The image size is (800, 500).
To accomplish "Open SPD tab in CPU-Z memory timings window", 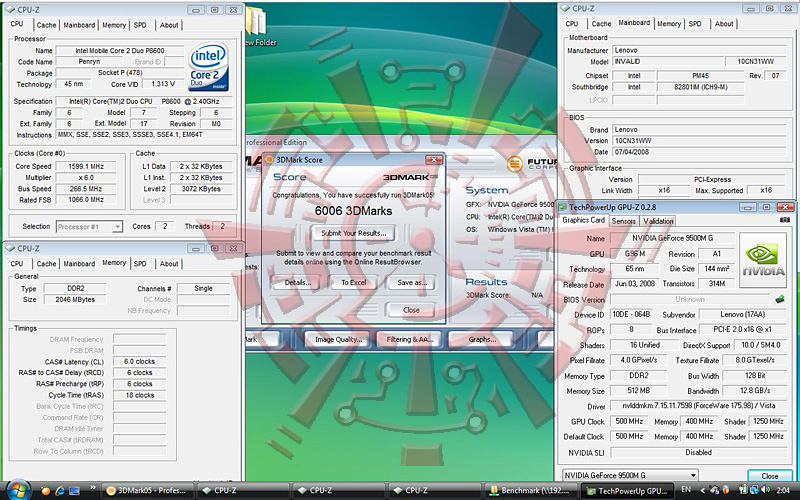I will click(140, 264).
